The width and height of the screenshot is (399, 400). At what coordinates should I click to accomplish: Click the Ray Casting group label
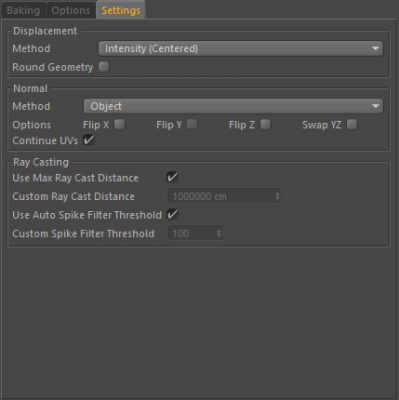click(41, 162)
